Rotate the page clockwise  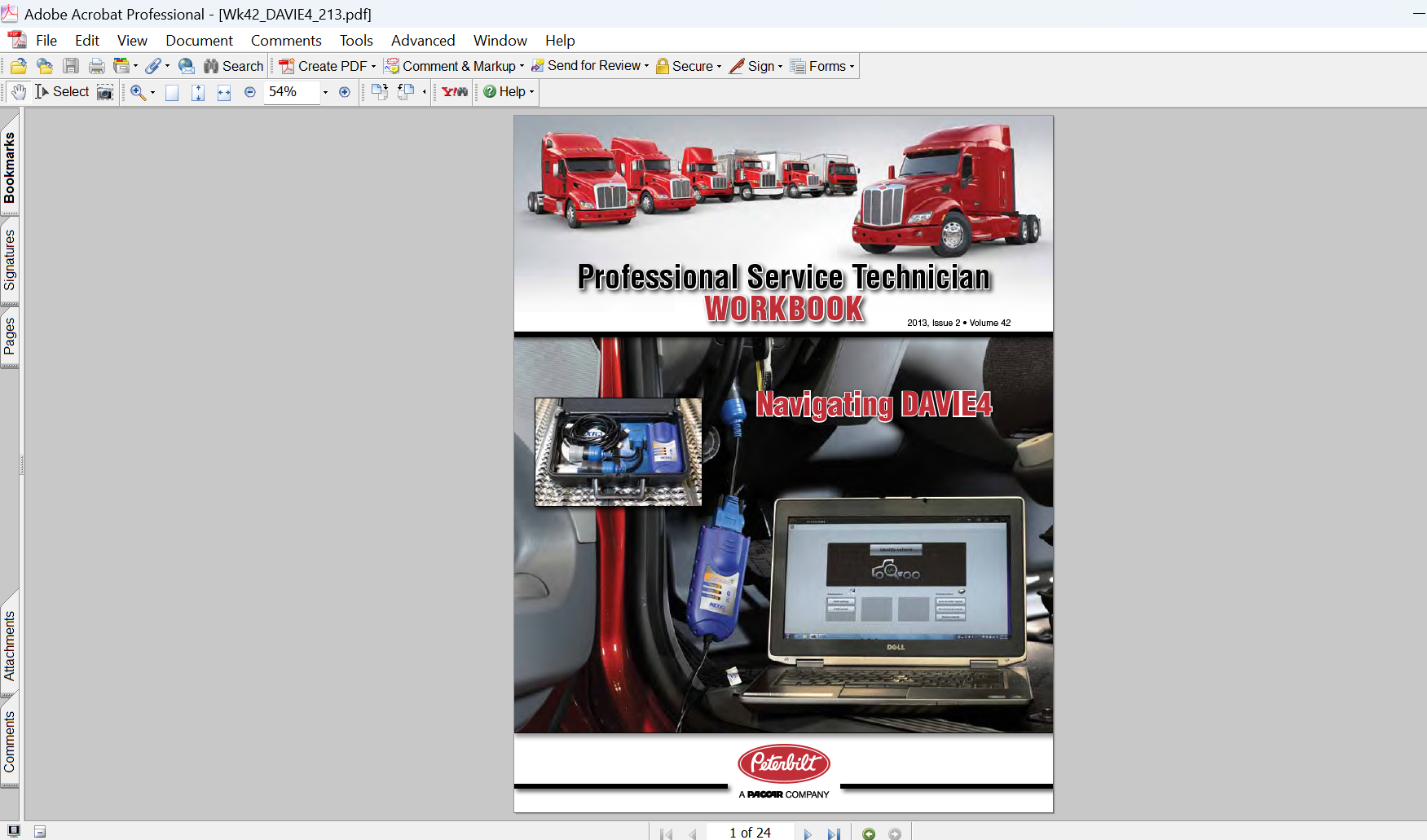pos(380,92)
